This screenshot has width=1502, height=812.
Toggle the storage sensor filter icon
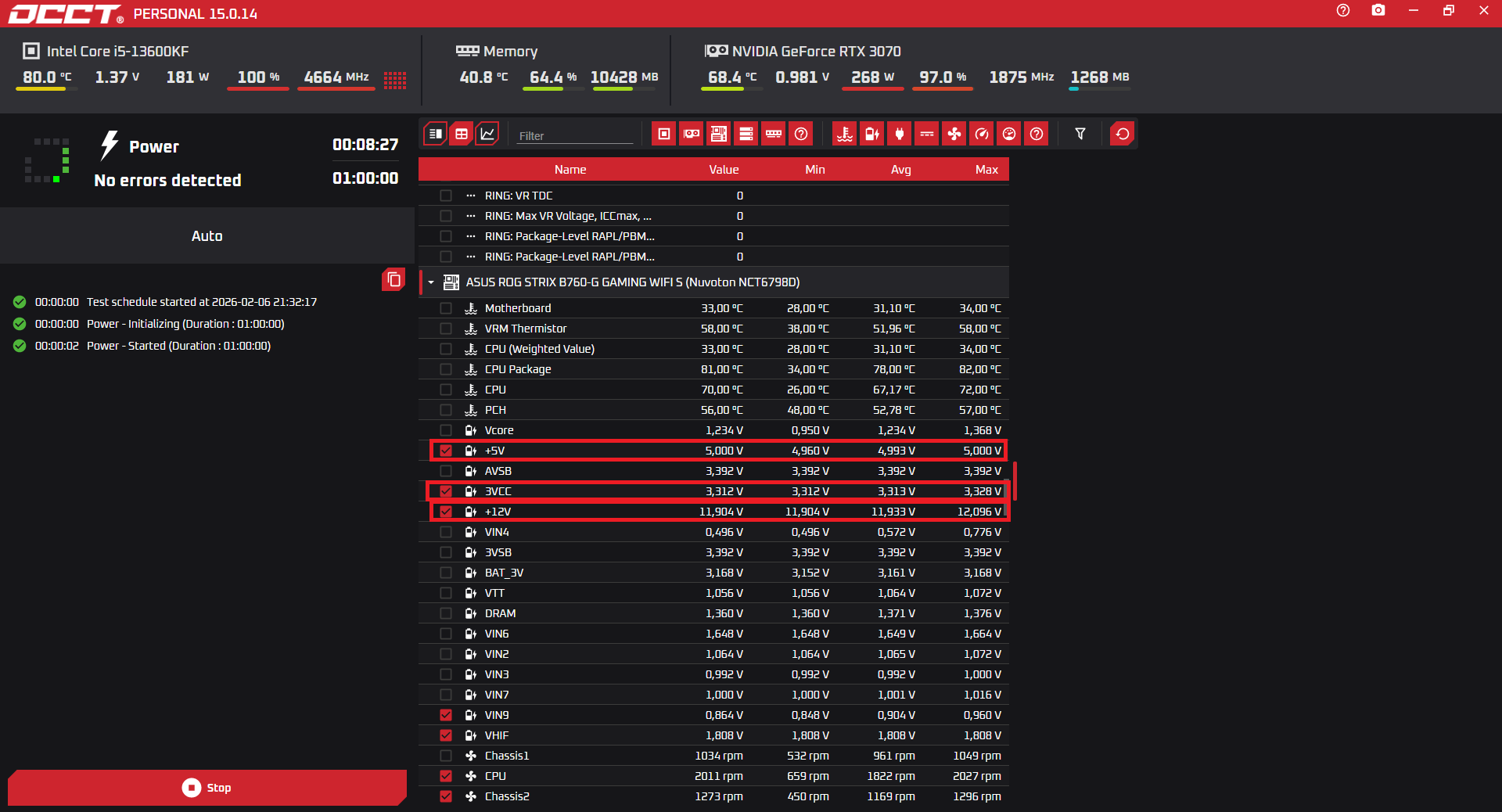[746, 134]
